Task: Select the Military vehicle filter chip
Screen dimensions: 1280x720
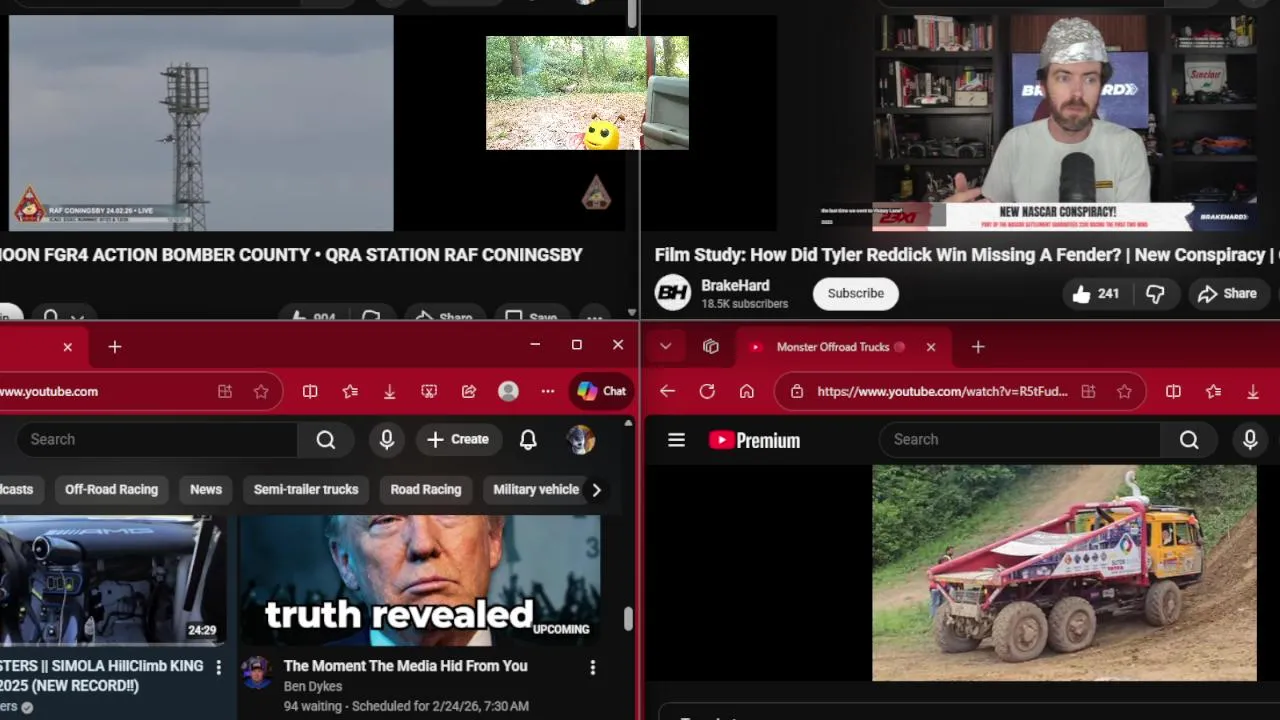Action: pyautogui.click(x=536, y=489)
